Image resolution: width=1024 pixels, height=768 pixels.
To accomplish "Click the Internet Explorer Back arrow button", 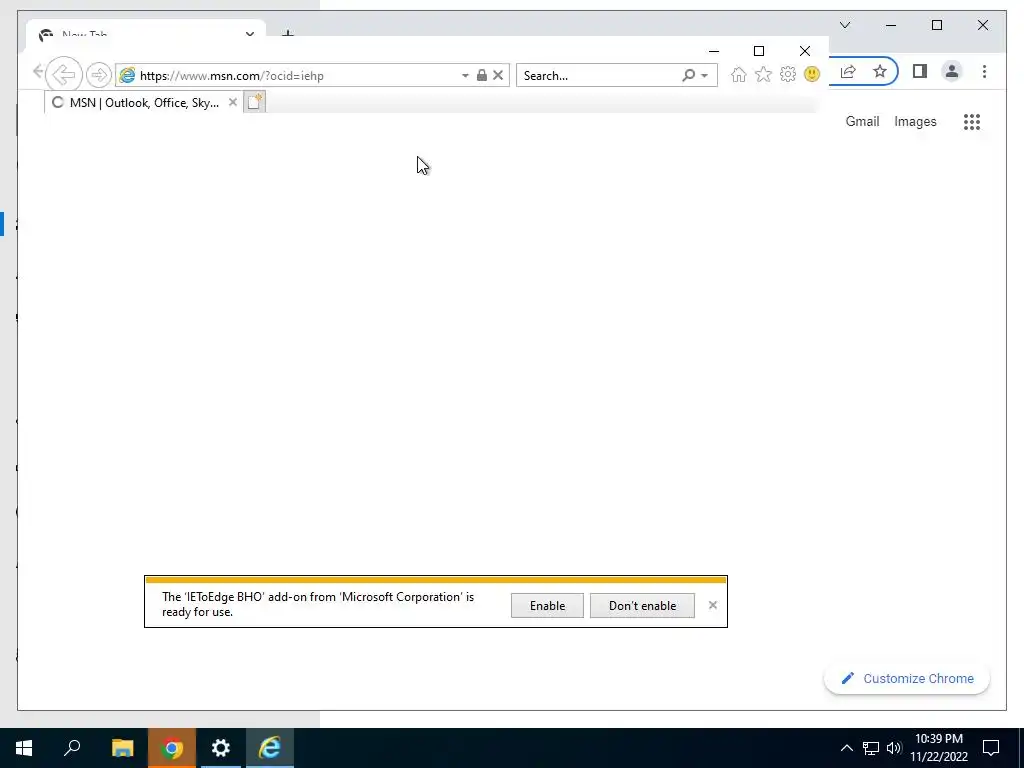I will pos(64,74).
